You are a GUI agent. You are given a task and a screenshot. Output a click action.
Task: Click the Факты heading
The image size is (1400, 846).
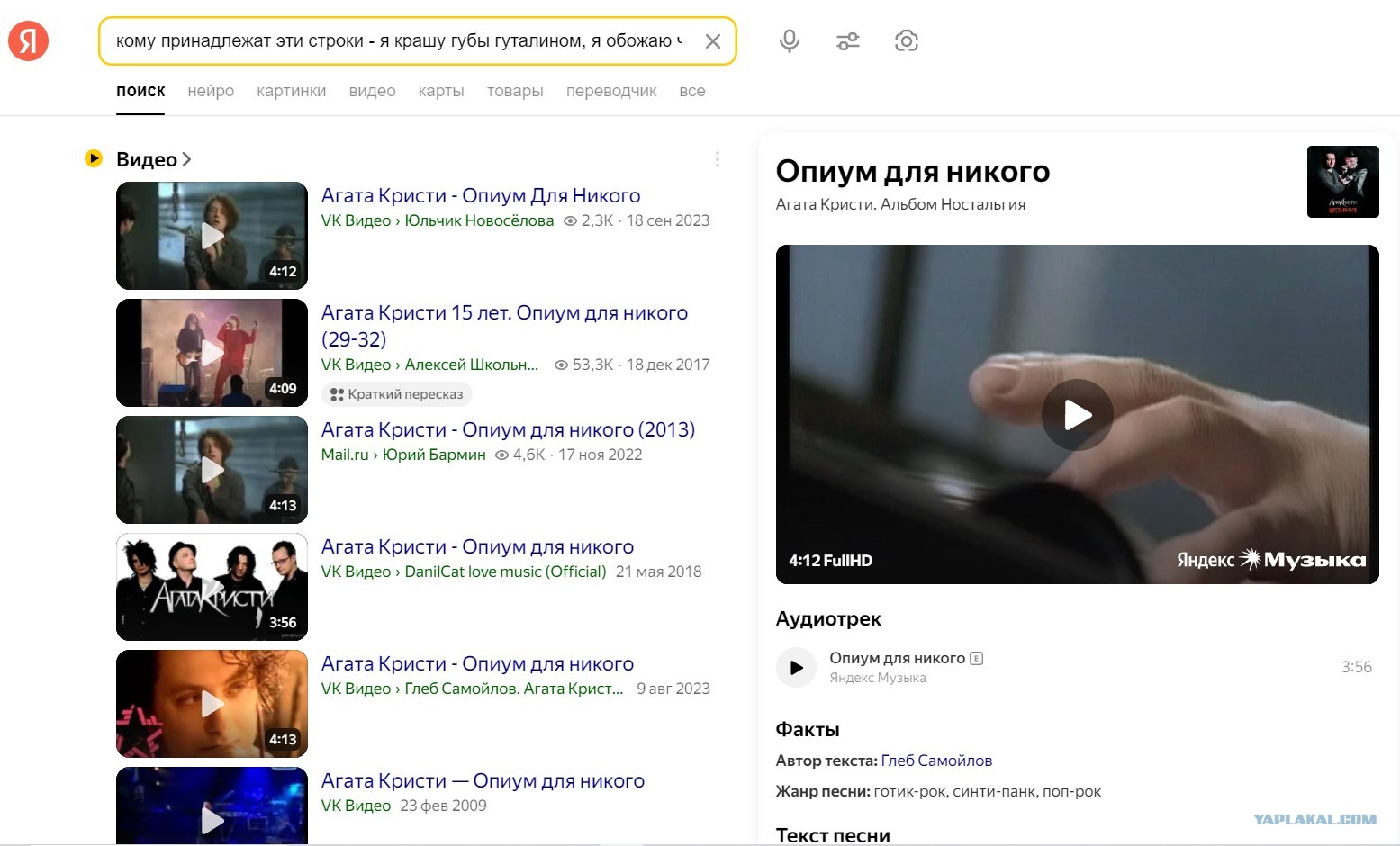[x=808, y=729]
